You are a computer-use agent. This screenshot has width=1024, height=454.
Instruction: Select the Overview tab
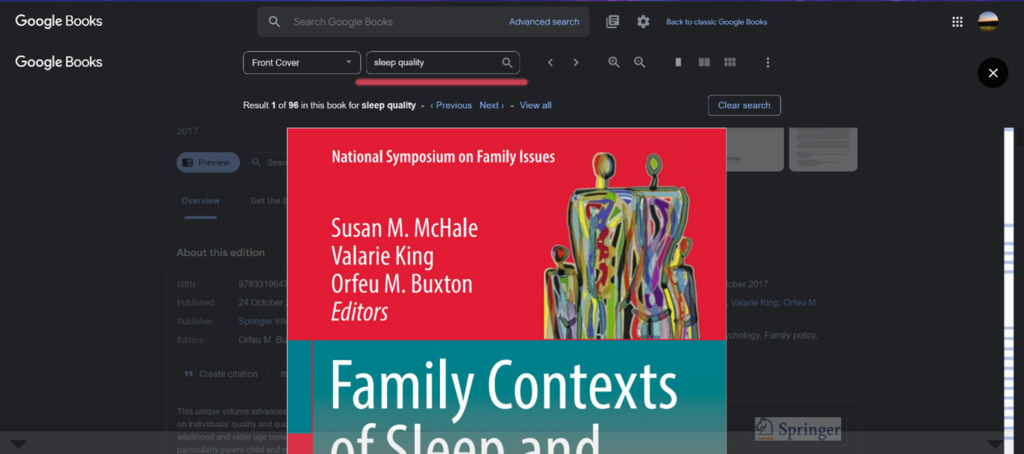(x=200, y=201)
